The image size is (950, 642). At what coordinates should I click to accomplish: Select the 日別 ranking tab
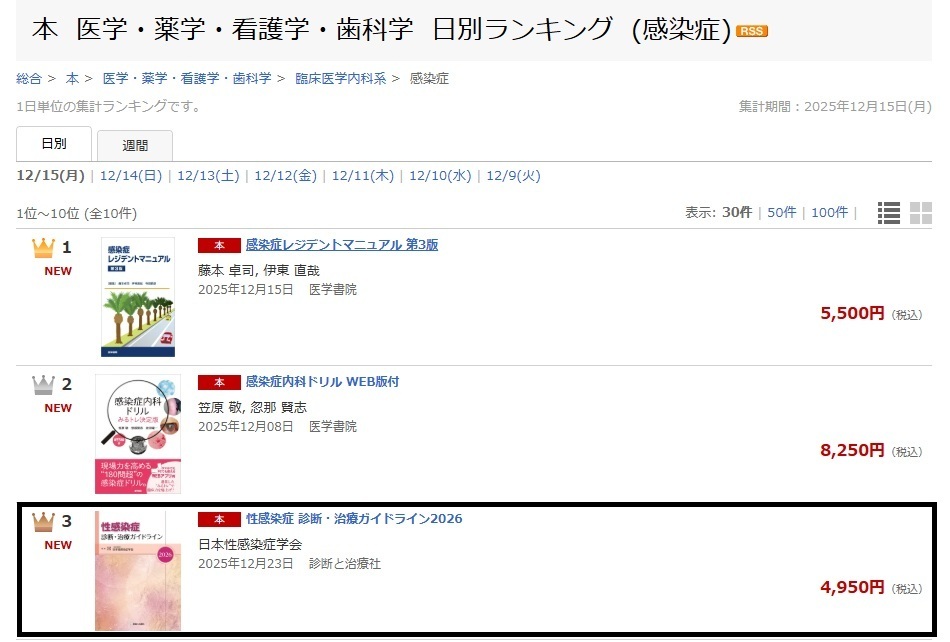pos(54,144)
